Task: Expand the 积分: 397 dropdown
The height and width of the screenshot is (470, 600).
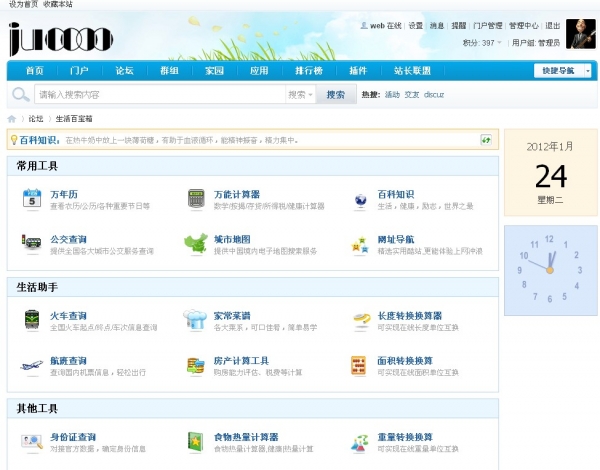Action: pyautogui.click(x=482, y=42)
